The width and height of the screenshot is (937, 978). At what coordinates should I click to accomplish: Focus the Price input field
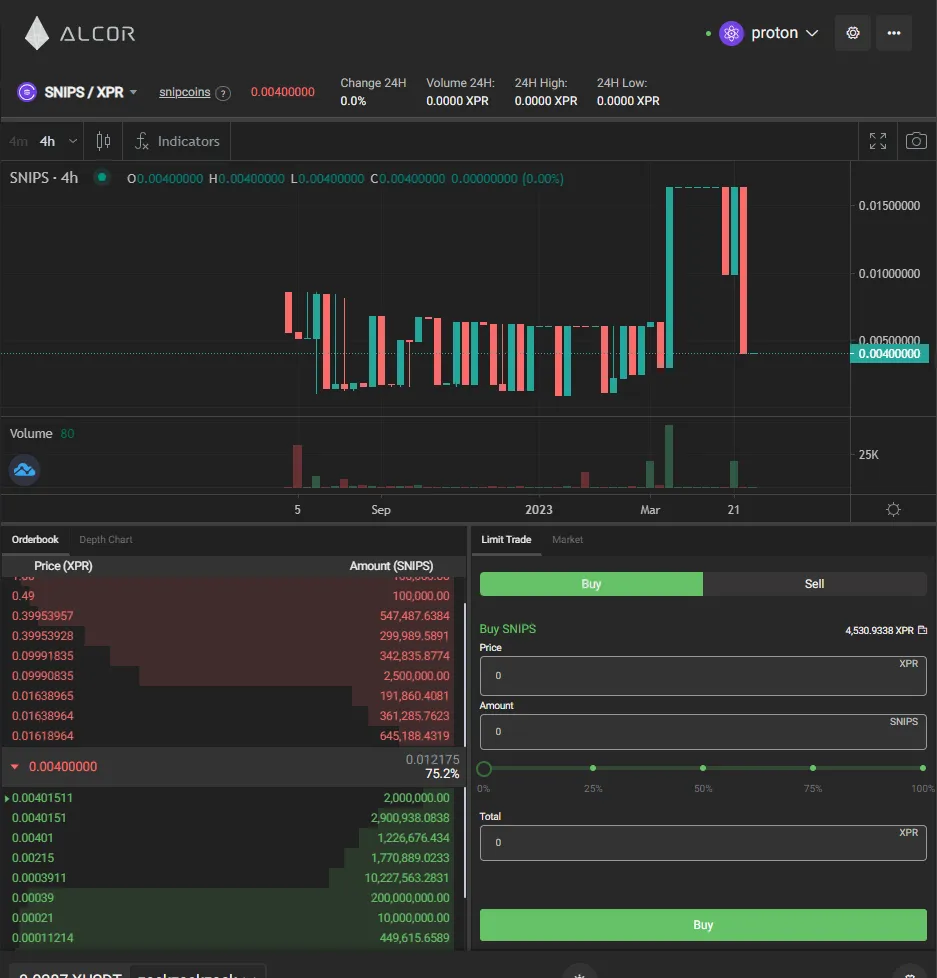tap(703, 675)
